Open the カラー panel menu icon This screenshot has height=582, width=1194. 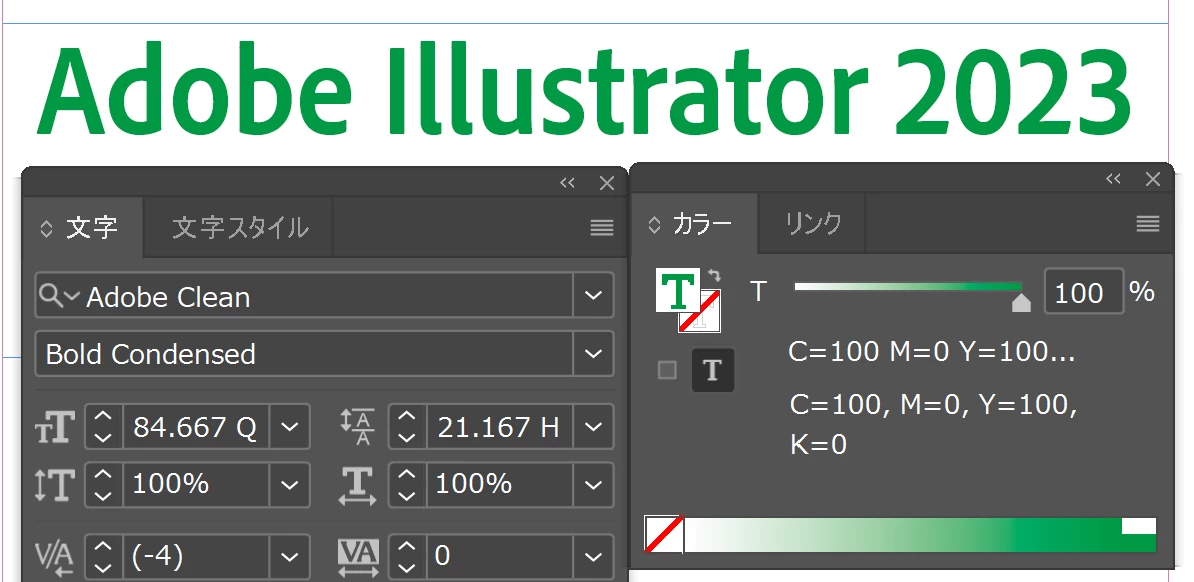pyautogui.click(x=1147, y=223)
